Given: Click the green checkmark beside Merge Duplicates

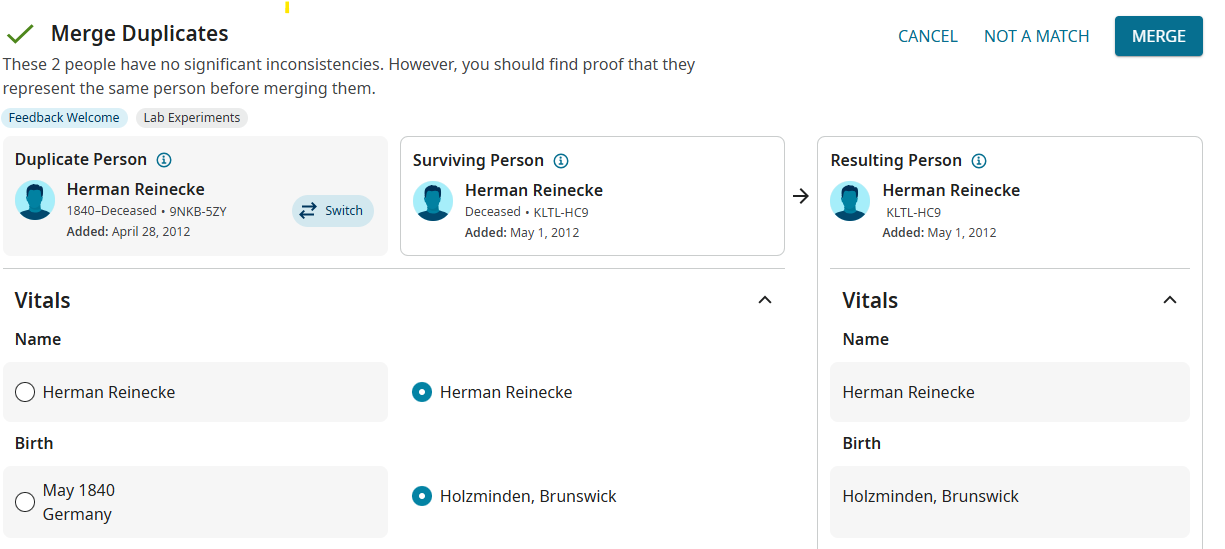Looking at the screenshot, I should (20, 35).
